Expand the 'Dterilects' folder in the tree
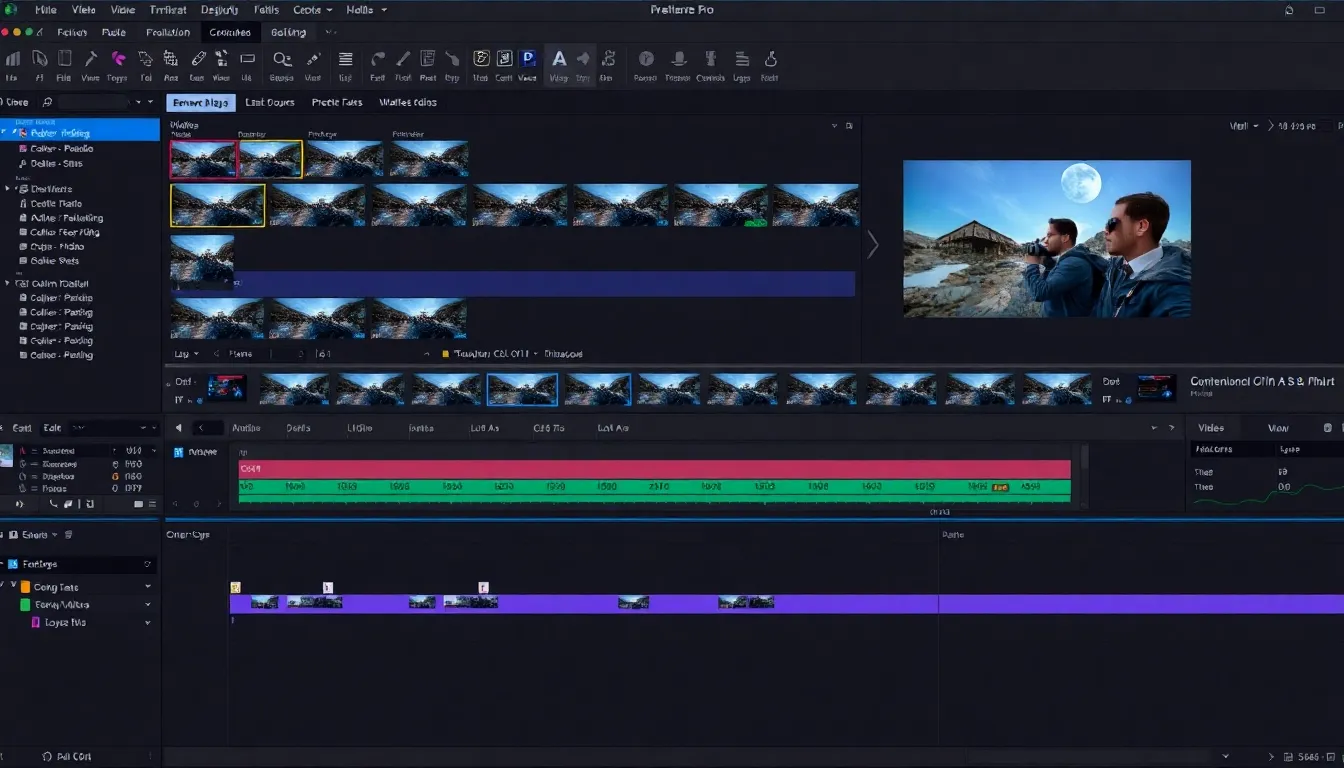Screen dimensions: 1344x768 pos(8,189)
